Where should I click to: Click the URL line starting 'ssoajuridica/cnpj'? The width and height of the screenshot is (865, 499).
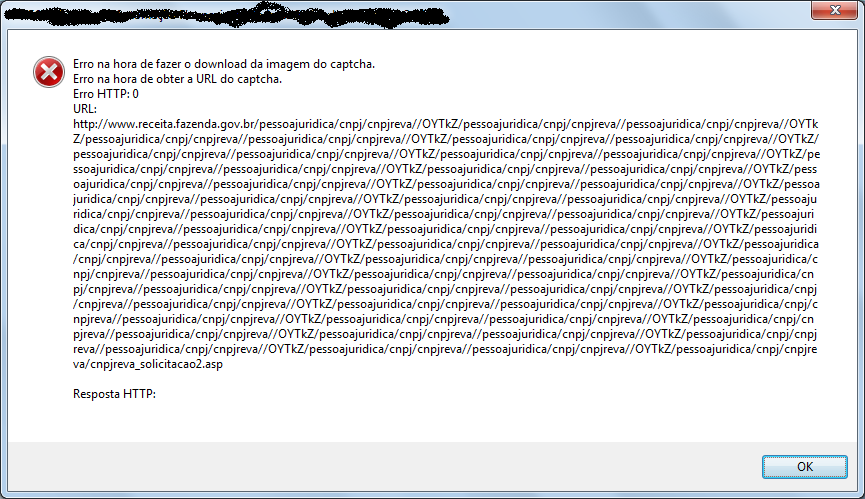(x=445, y=169)
